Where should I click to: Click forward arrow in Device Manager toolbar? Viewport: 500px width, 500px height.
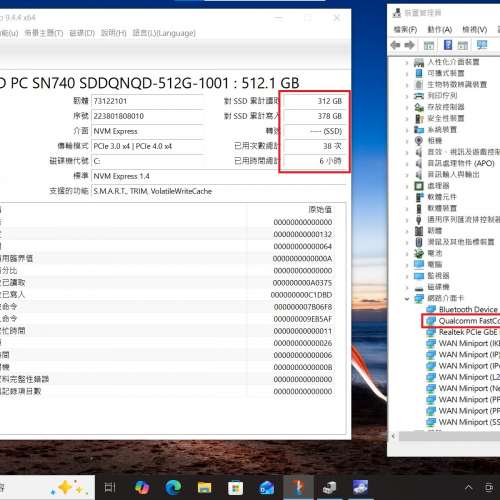[409, 45]
